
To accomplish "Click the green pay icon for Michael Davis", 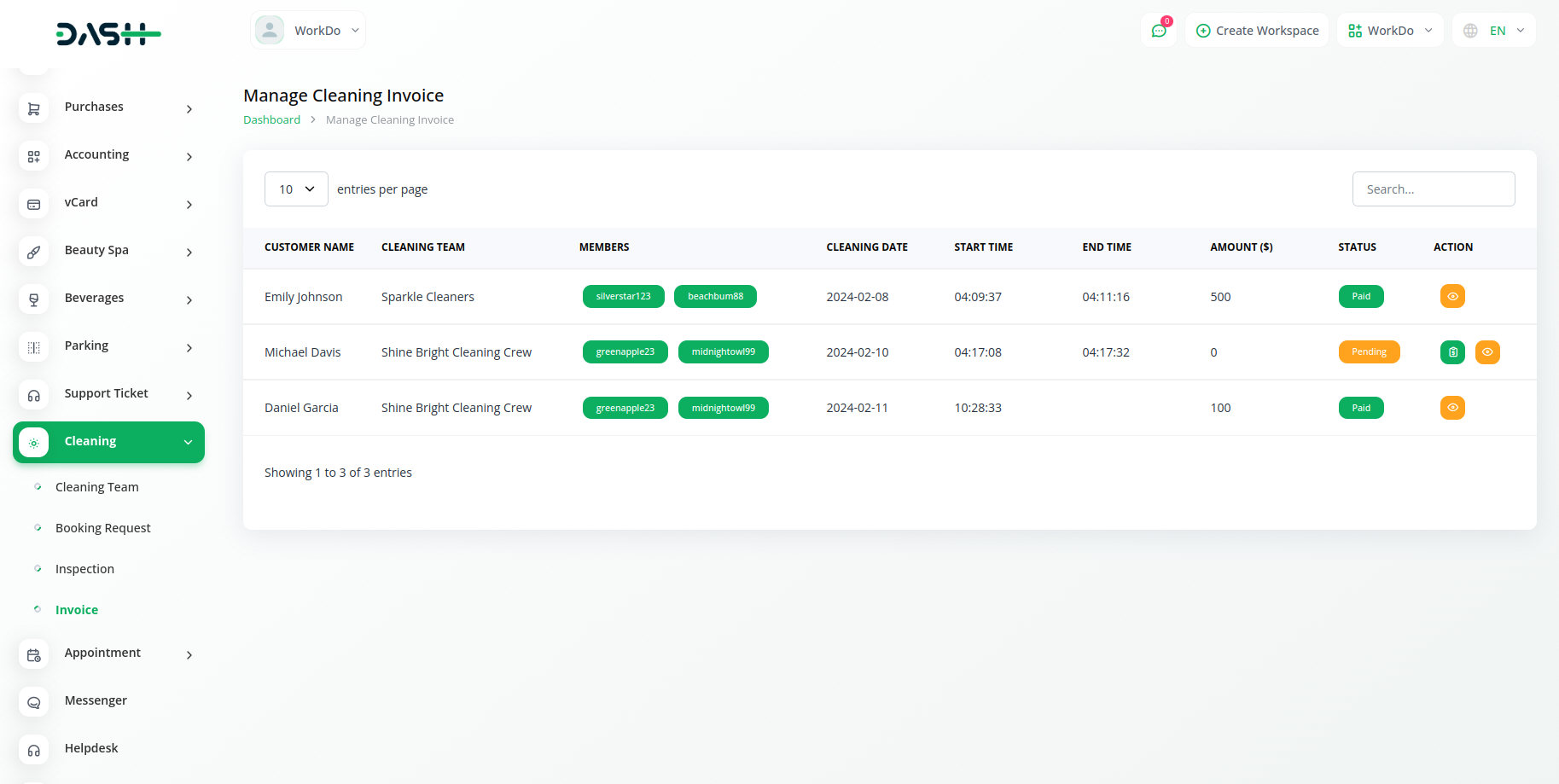I will (x=1452, y=352).
